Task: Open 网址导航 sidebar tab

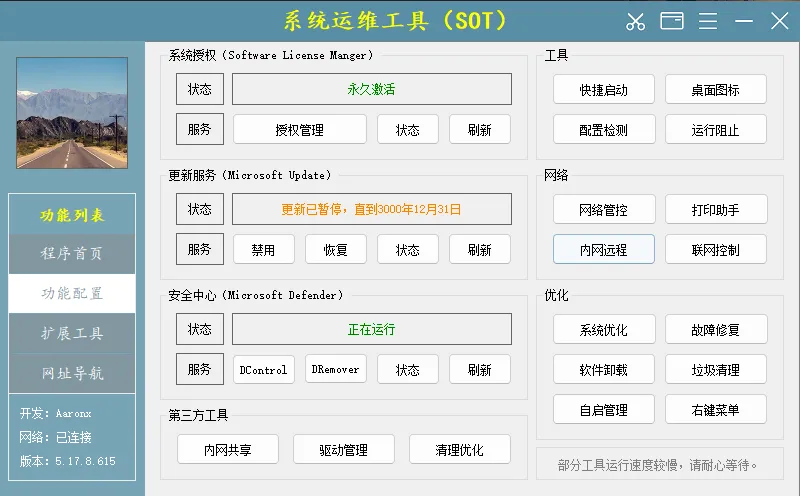Action: coord(72,373)
